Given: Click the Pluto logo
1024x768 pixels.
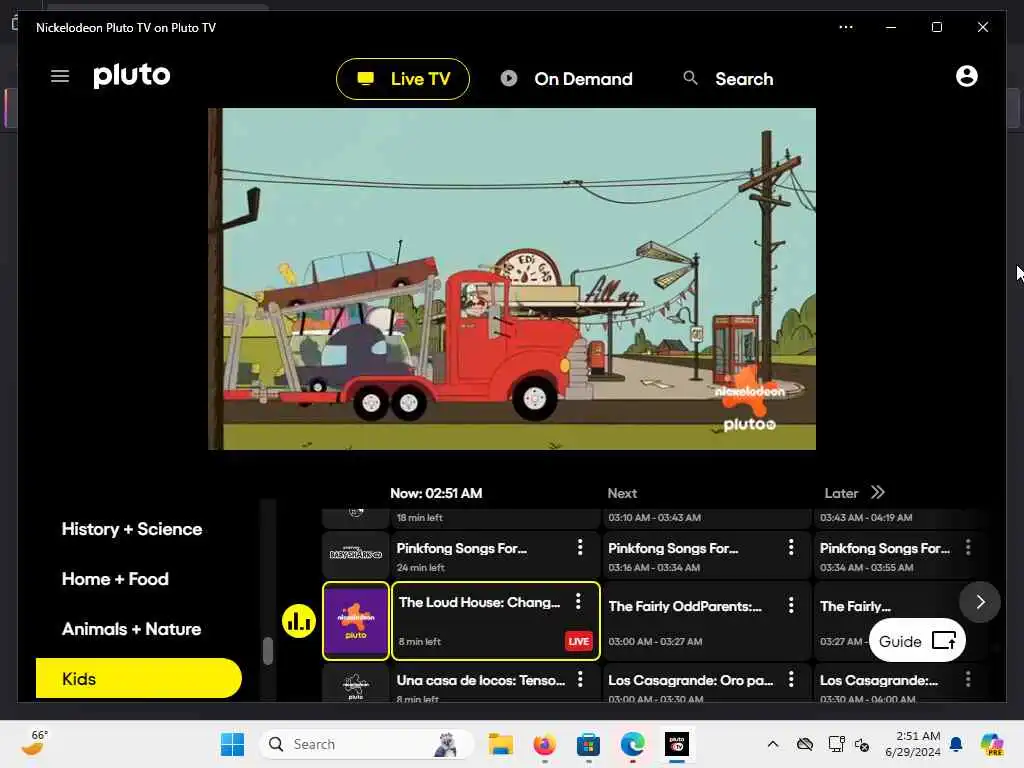Looking at the screenshot, I should (x=132, y=76).
